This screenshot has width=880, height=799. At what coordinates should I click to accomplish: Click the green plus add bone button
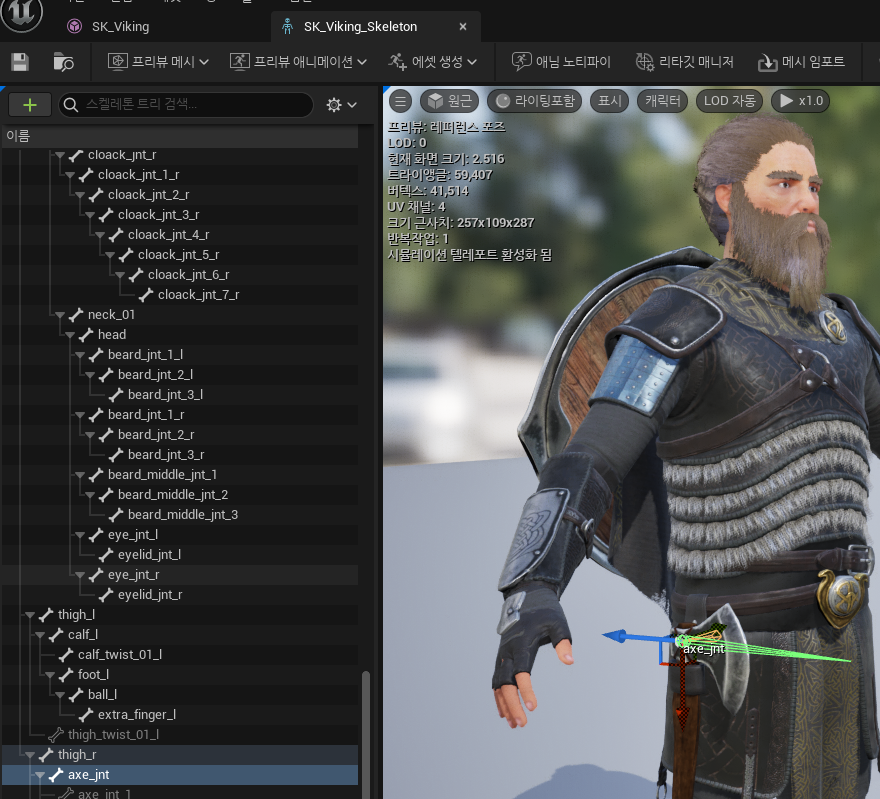pyautogui.click(x=30, y=105)
